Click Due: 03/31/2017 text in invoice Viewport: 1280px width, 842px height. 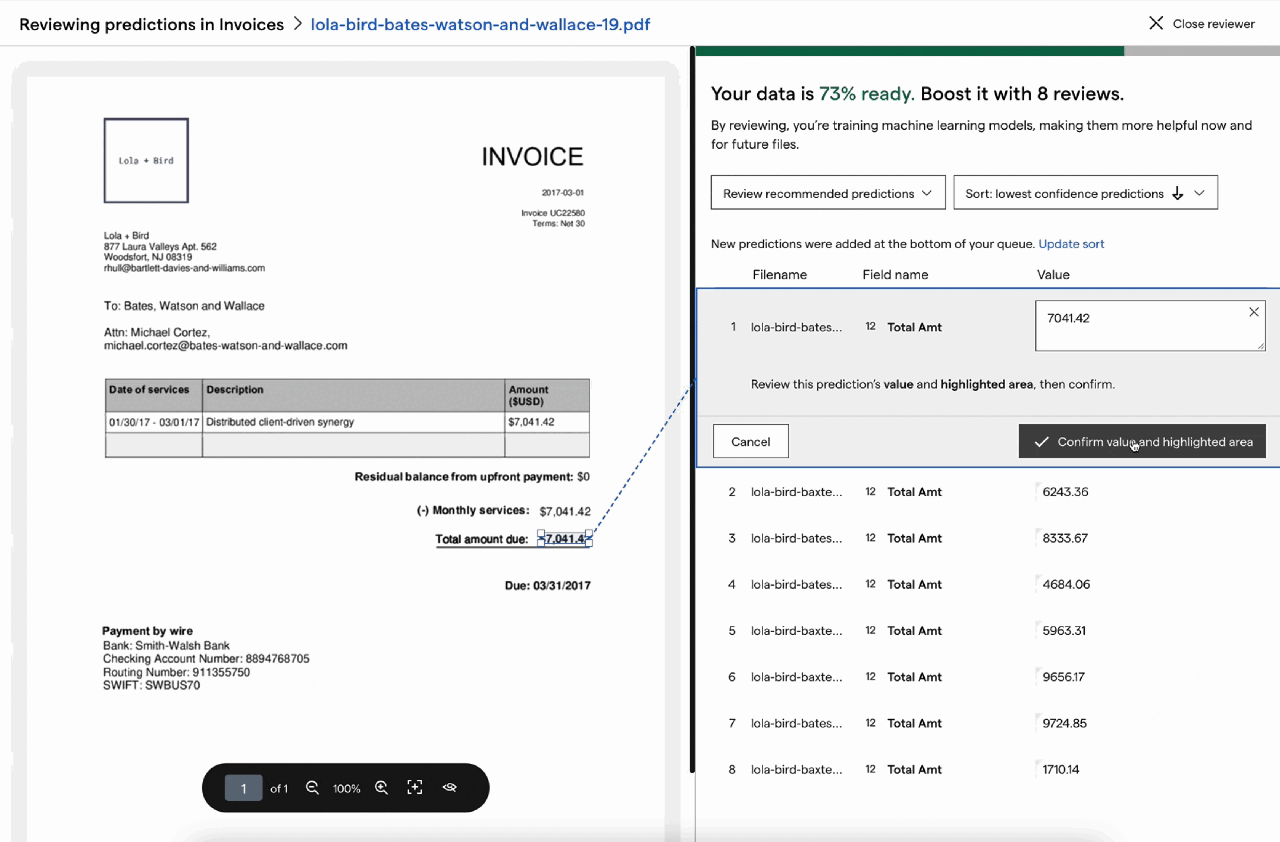click(547, 586)
